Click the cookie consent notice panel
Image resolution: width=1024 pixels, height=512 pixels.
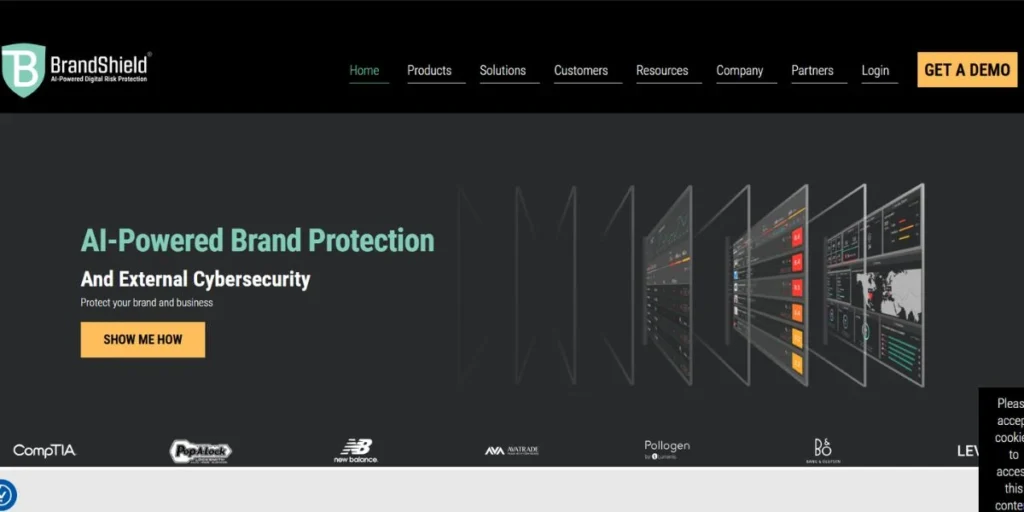click(x=1002, y=451)
